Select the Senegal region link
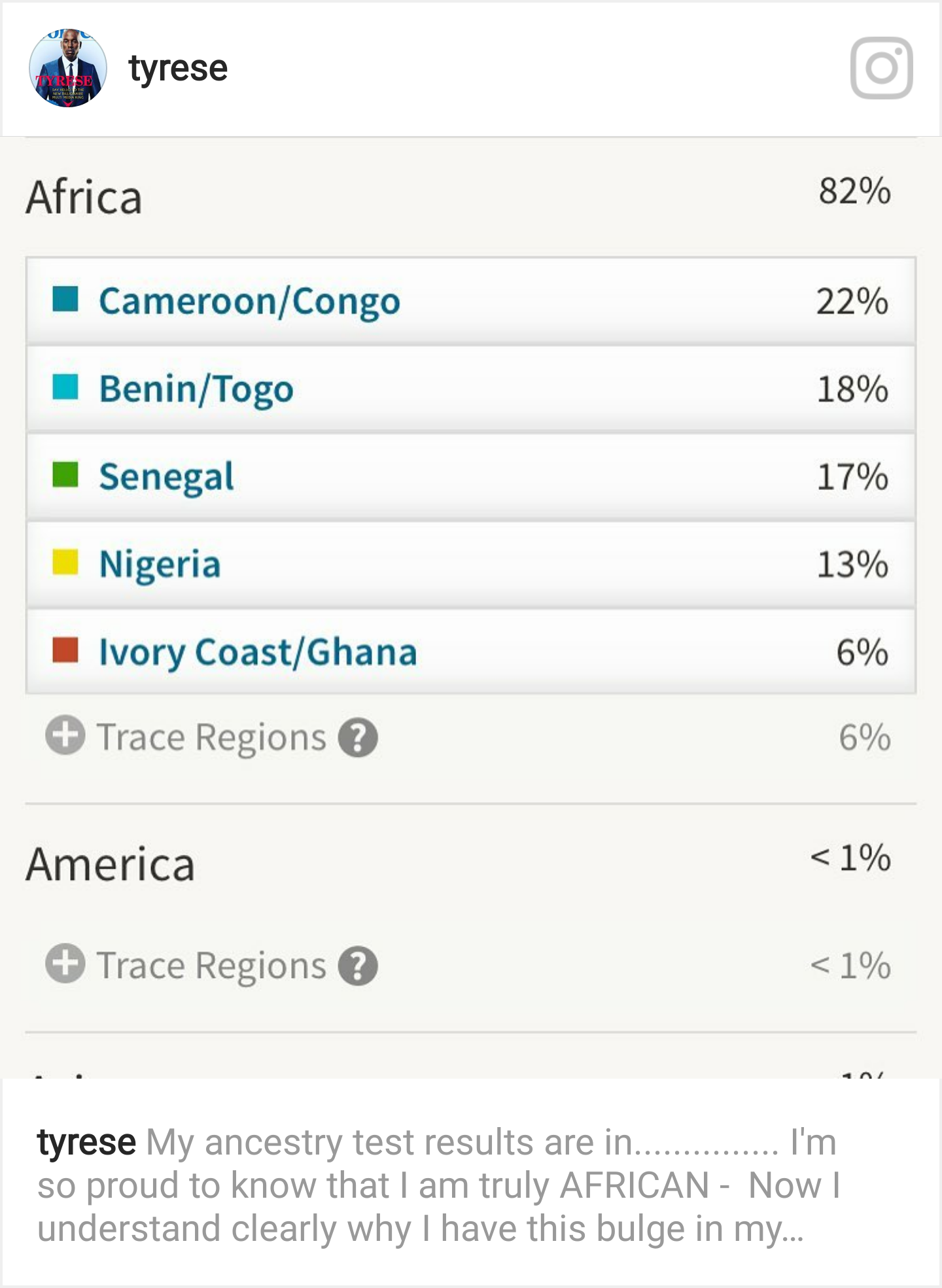Screen dimensions: 942x1288 tap(166, 477)
